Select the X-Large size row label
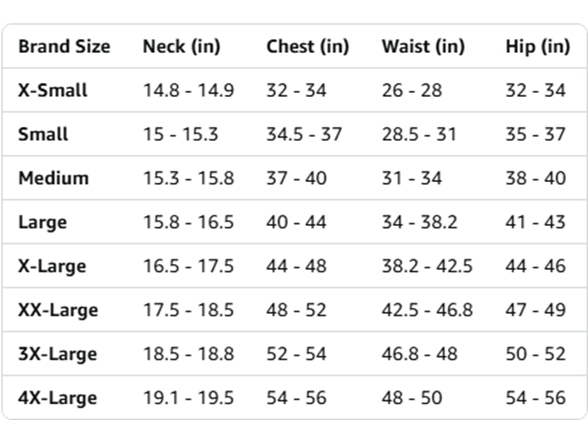This screenshot has width=588, height=441. coord(52,266)
